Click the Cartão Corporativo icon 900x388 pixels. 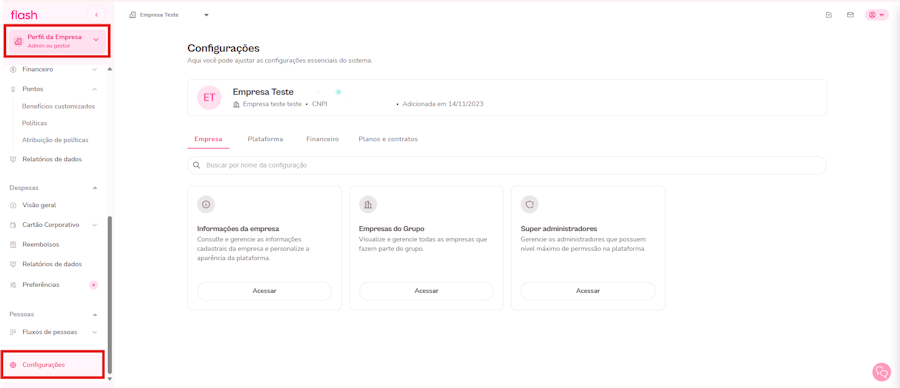(13, 225)
